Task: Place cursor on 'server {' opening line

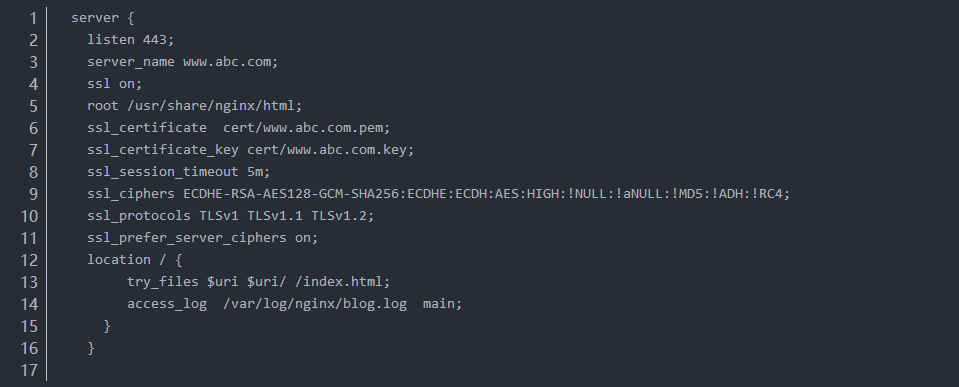Action: [103, 18]
